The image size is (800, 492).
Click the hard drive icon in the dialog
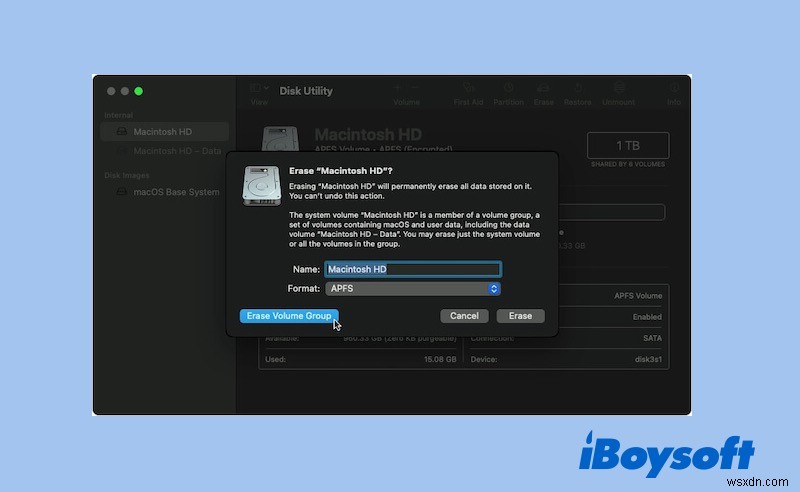(262, 186)
